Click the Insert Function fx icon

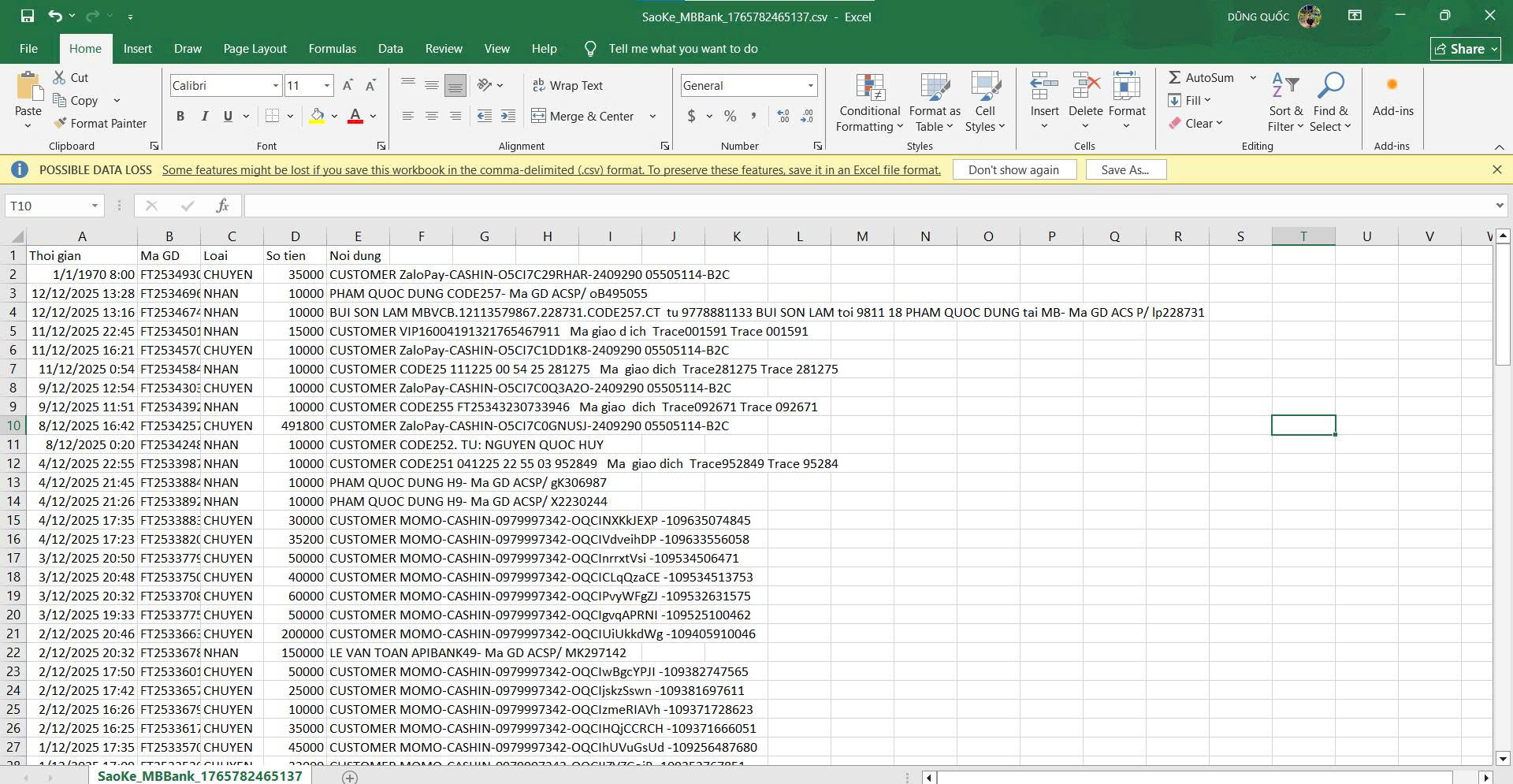point(222,206)
